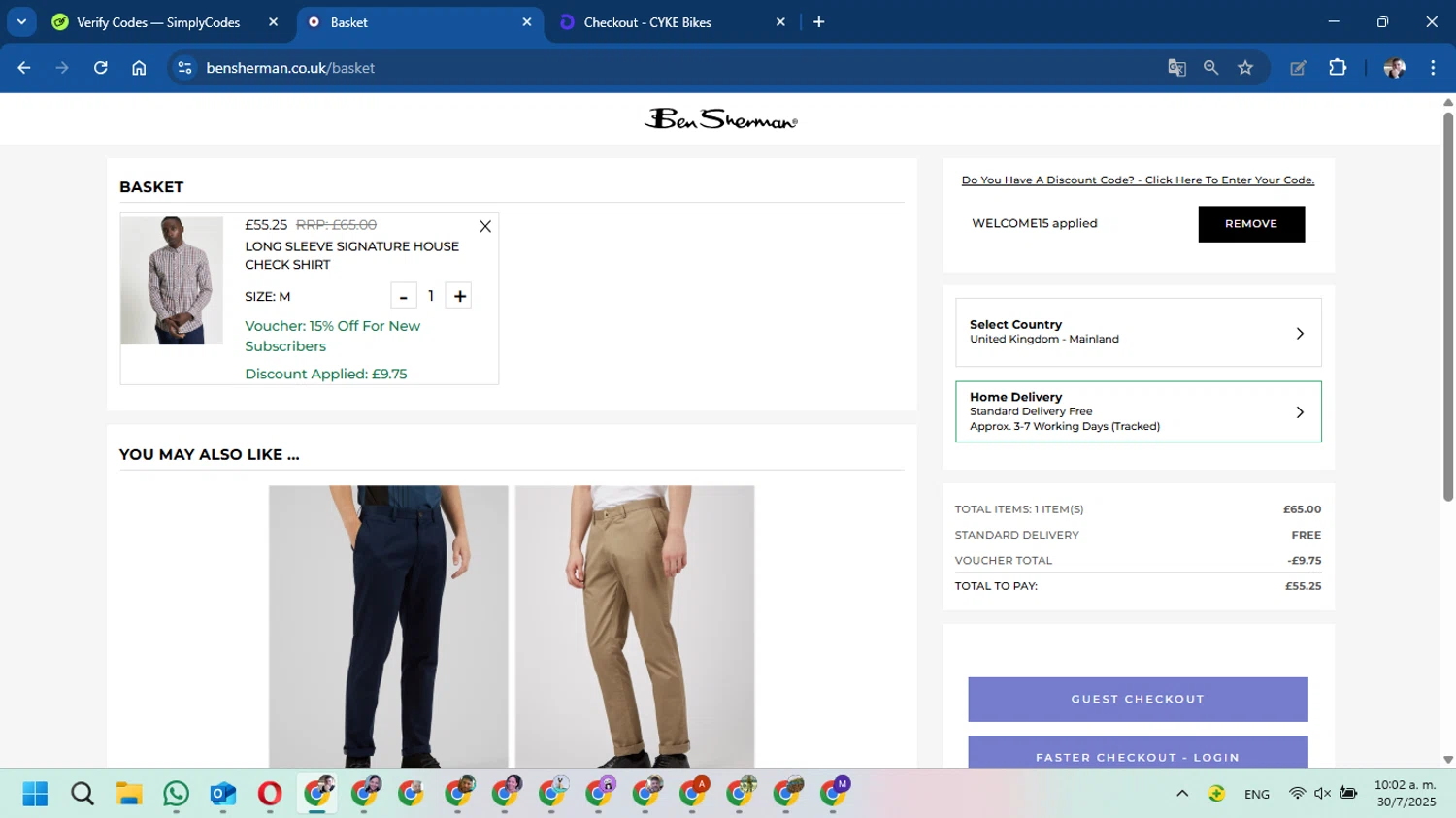Open the edit/note icon in Chrome toolbar
This screenshot has height=818, width=1456.
[1298, 68]
